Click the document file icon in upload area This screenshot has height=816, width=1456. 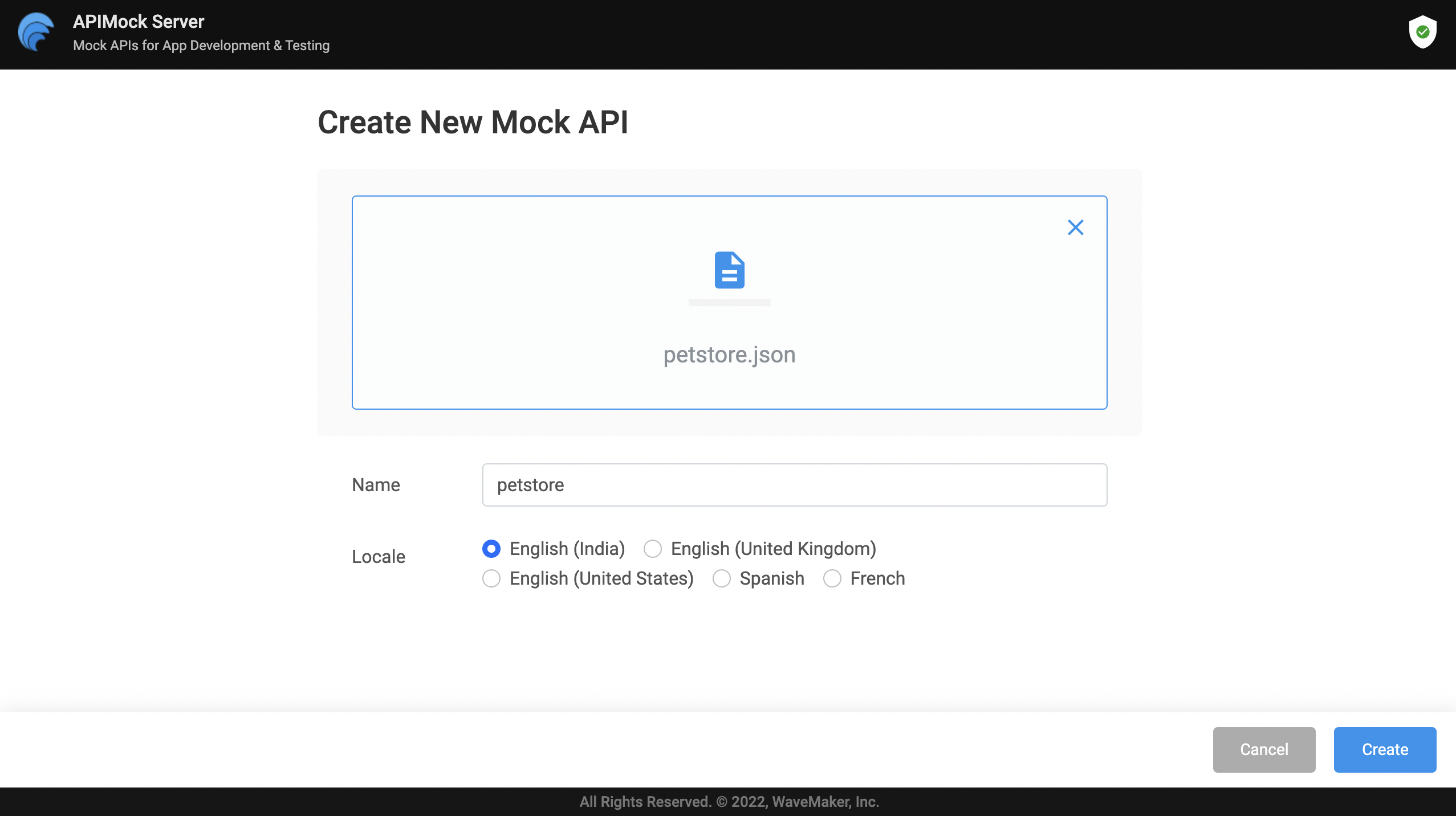pyautogui.click(x=729, y=269)
